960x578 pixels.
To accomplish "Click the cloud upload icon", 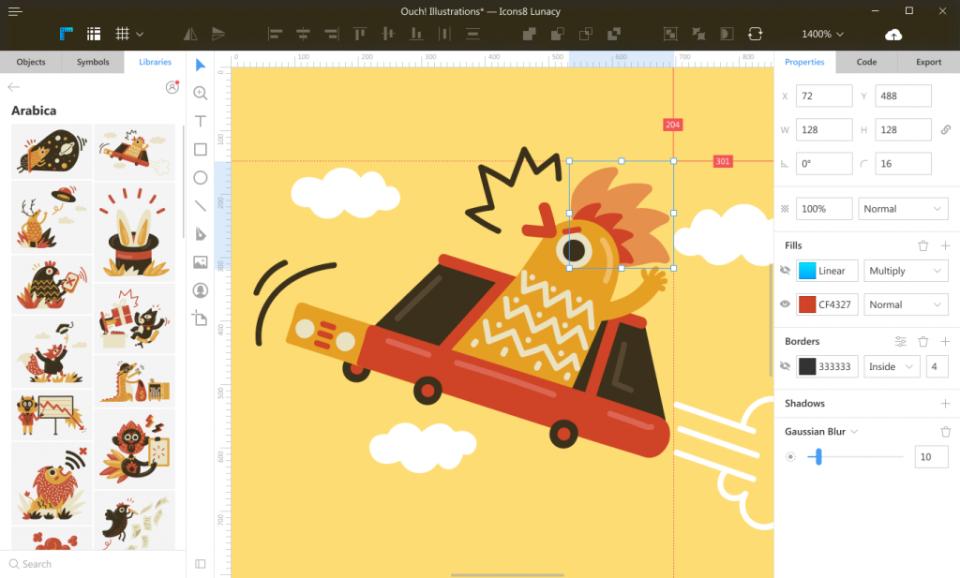I will pos(893,33).
